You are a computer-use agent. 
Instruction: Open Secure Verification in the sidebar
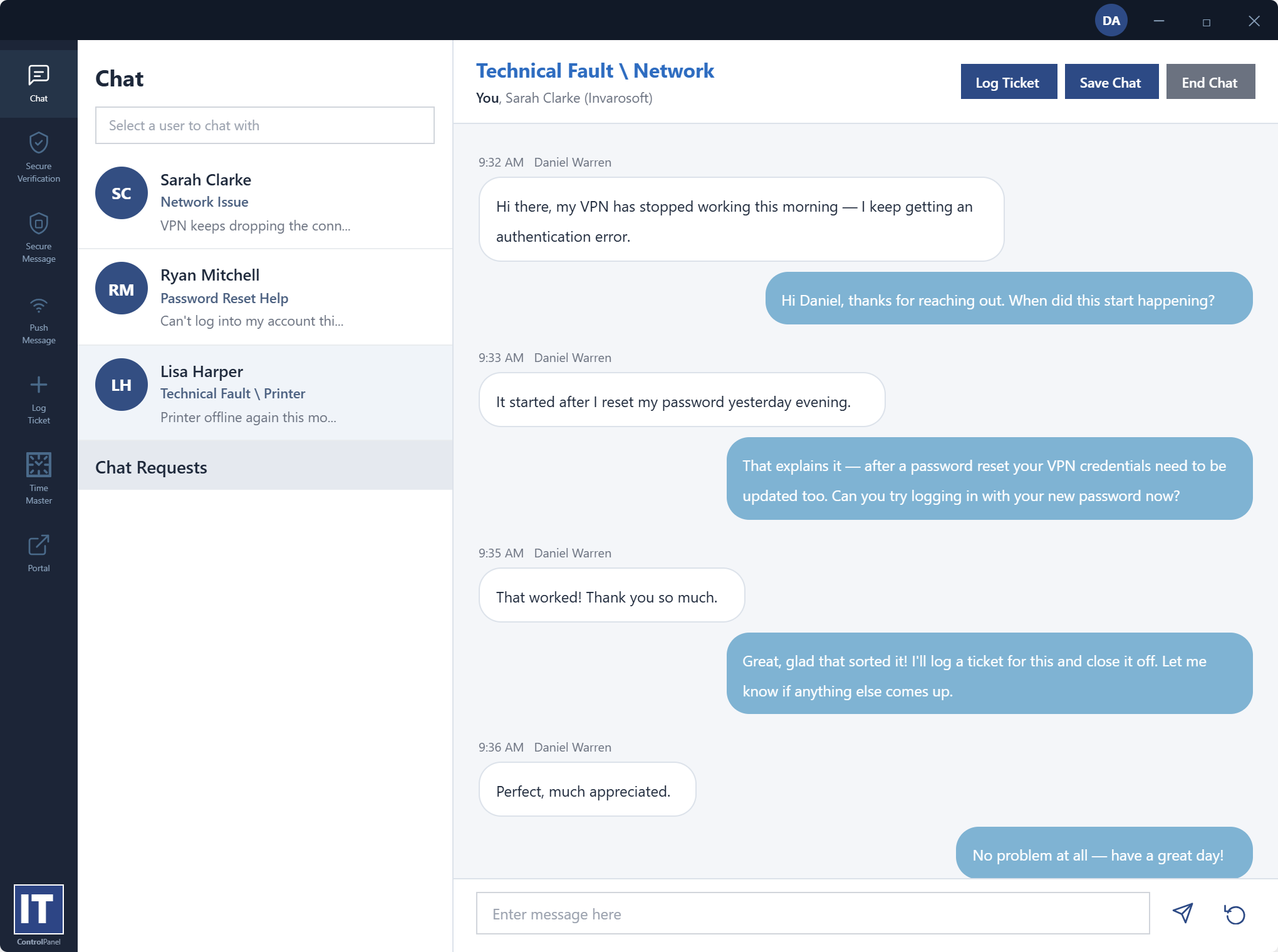click(39, 157)
